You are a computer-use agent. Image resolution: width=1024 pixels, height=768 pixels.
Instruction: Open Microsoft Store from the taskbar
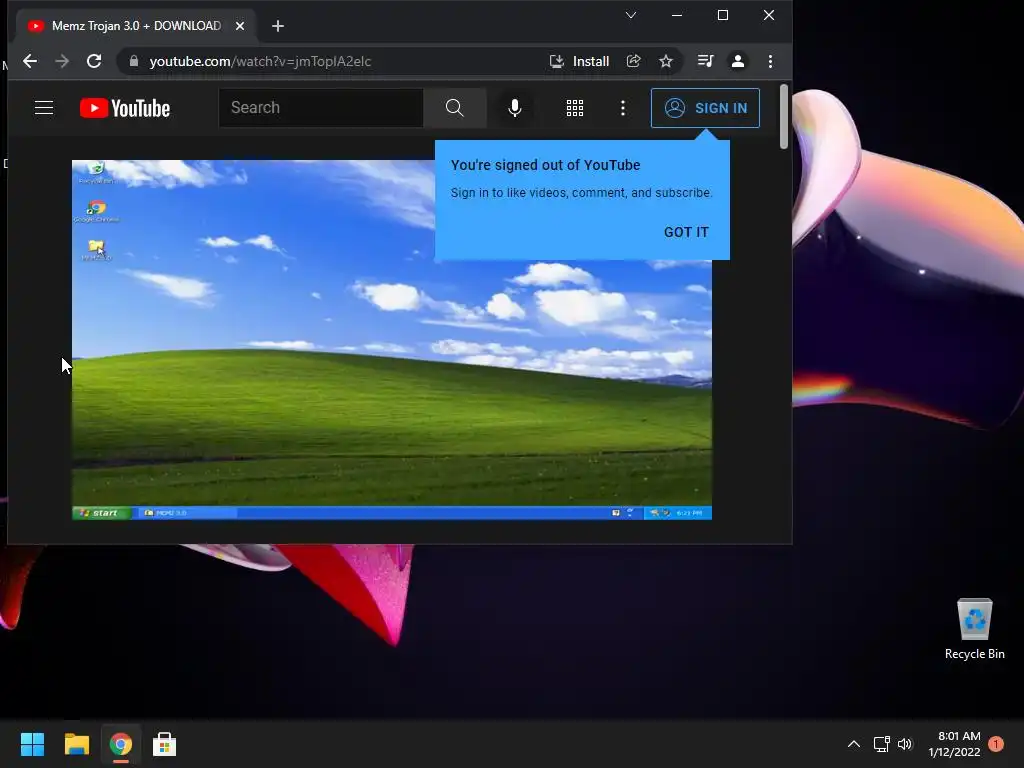pos(165,744)
